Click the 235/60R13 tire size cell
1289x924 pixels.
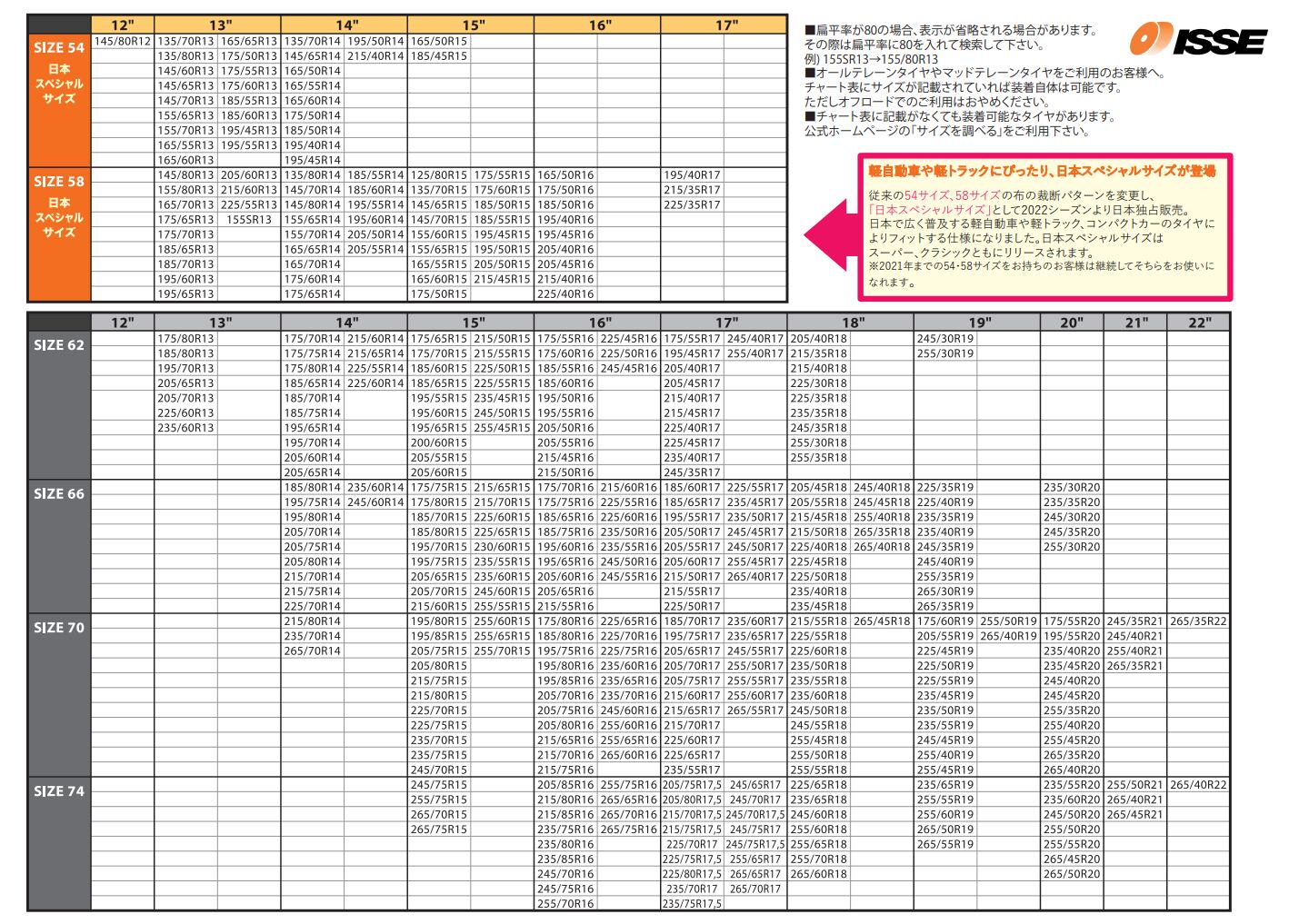click(x=185, y=428)
